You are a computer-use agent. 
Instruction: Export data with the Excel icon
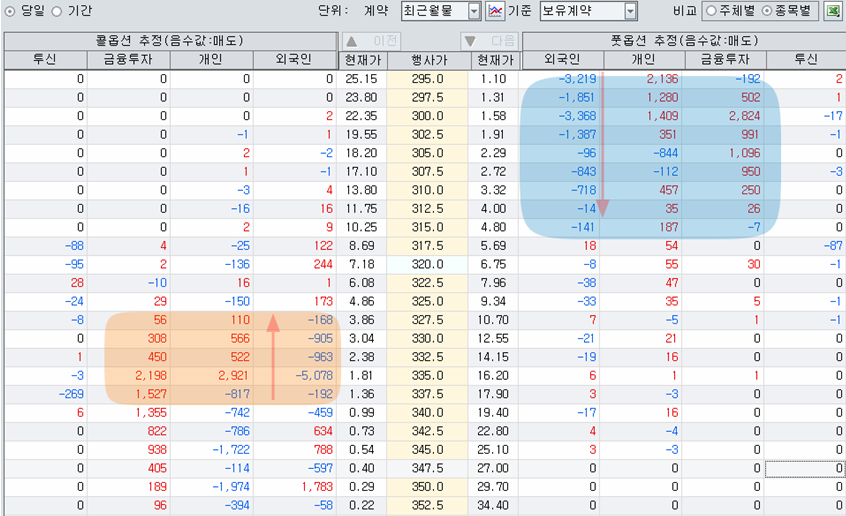832,12
